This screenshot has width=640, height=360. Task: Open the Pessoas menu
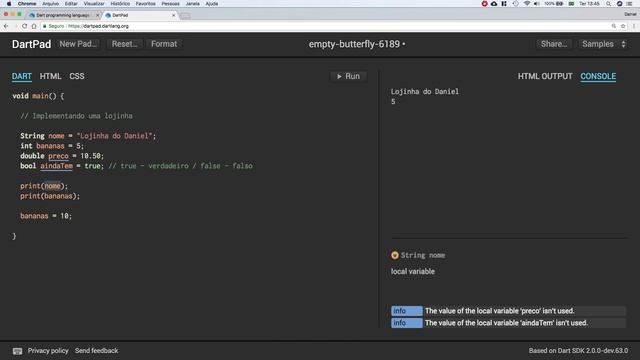pos(170,4)
